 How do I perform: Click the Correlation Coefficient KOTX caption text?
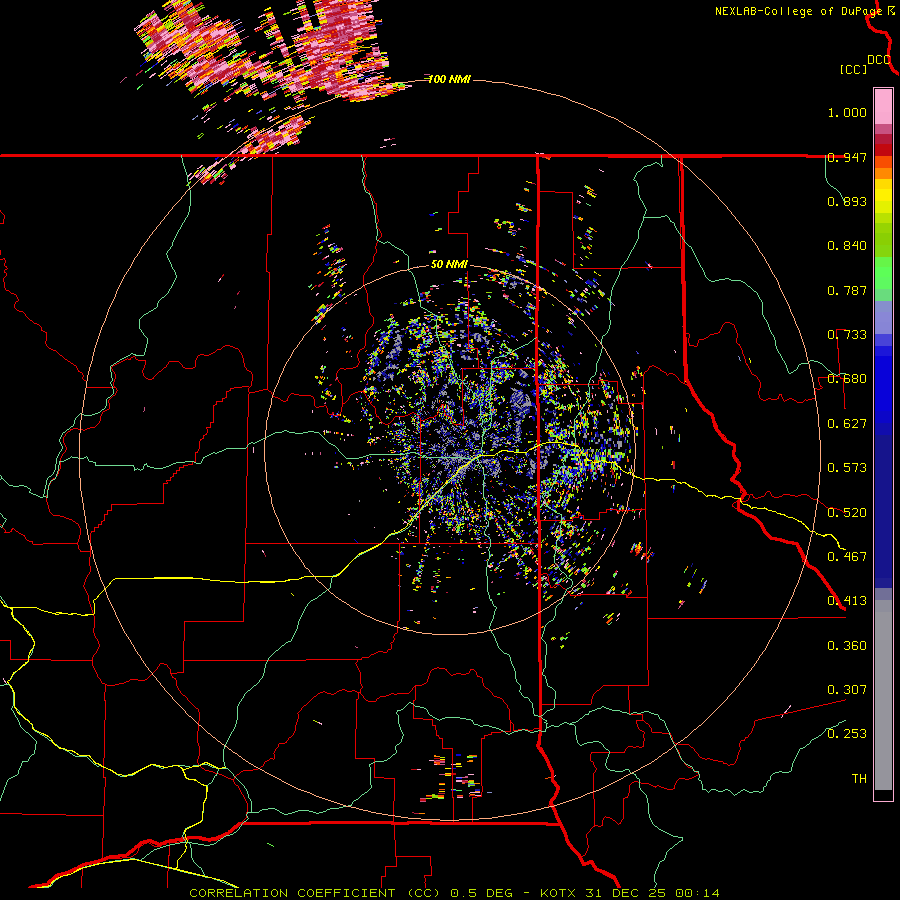click(x=454, y=893)
